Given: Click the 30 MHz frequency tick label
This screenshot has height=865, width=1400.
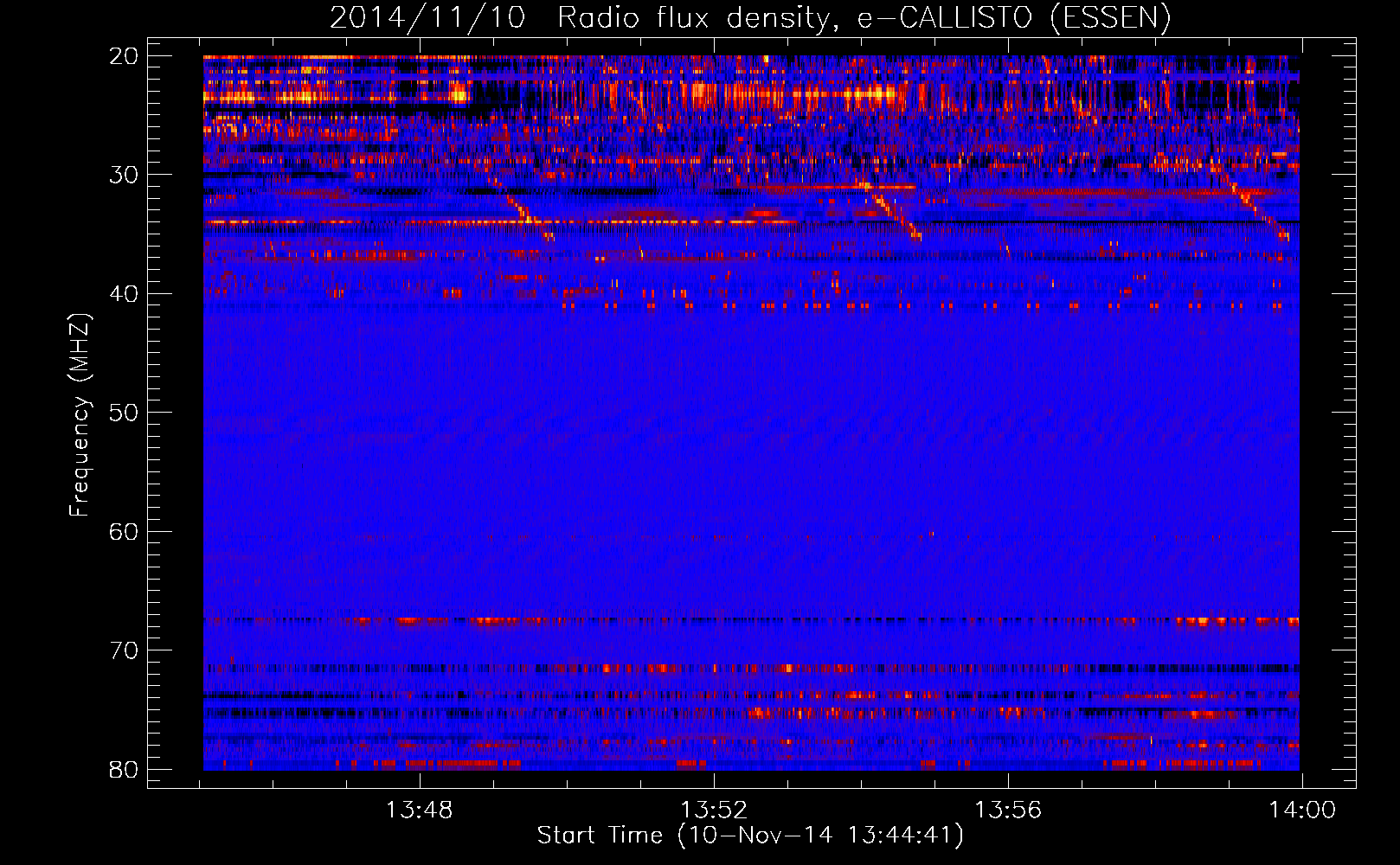Looking at the screenshot, I should tap(124, 175).
